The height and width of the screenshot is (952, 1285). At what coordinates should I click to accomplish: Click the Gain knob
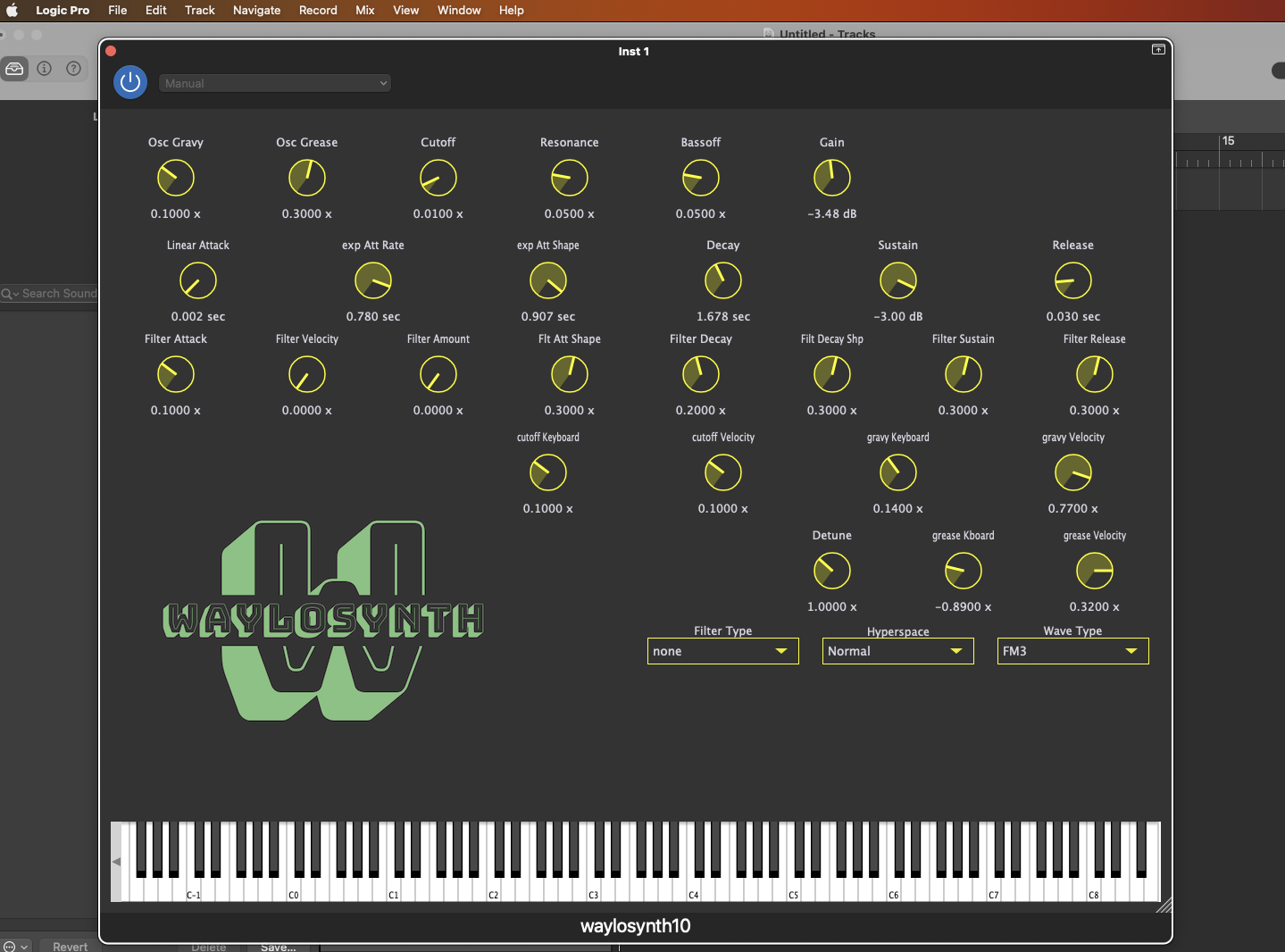tap(832, 178)
